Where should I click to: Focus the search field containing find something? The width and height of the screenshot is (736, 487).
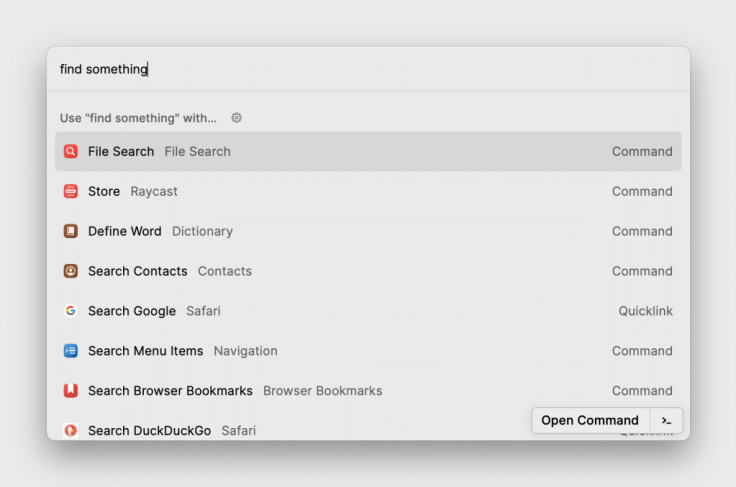pos(368,69)
